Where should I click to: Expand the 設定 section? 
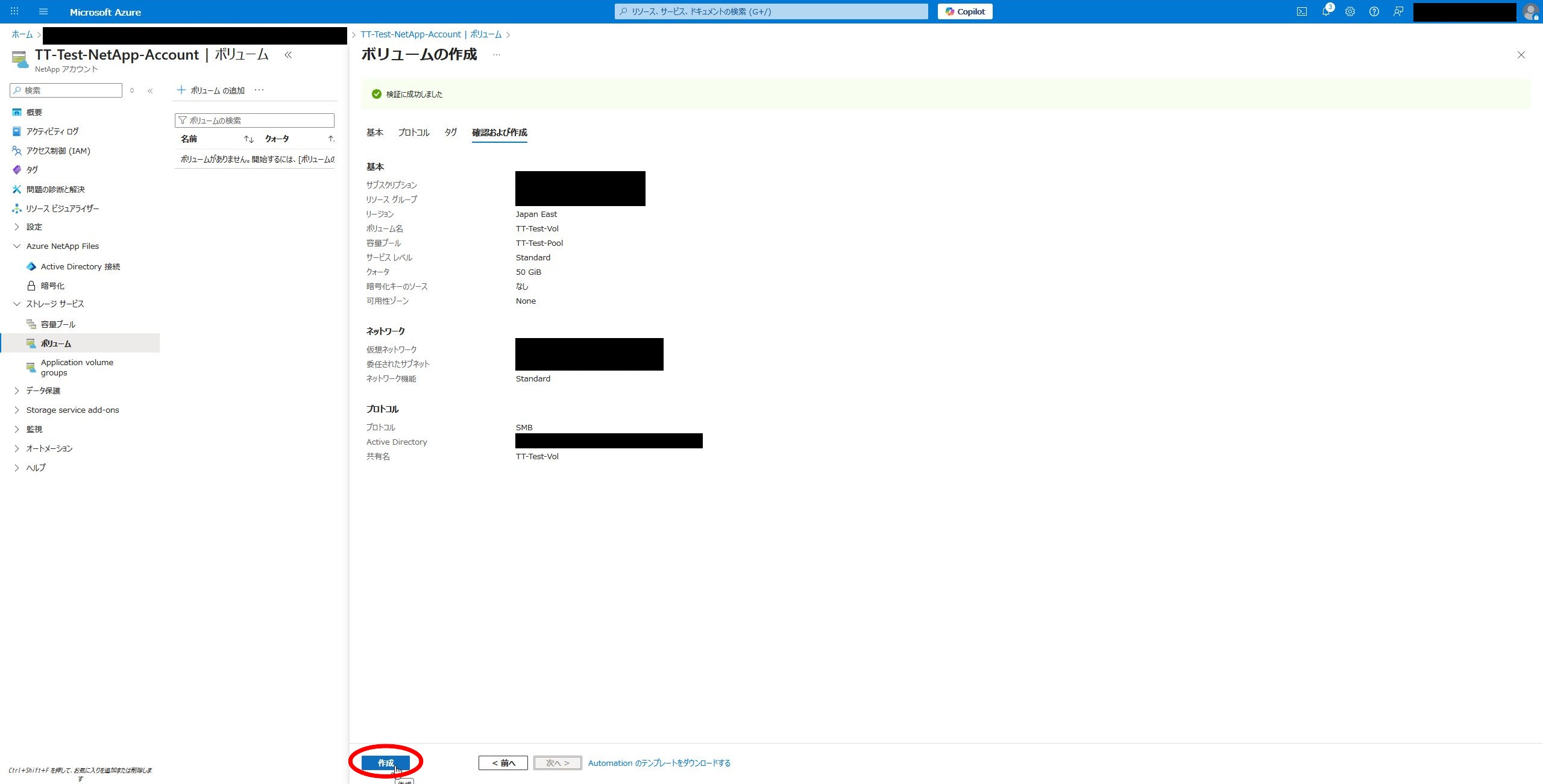coord(34,227)
